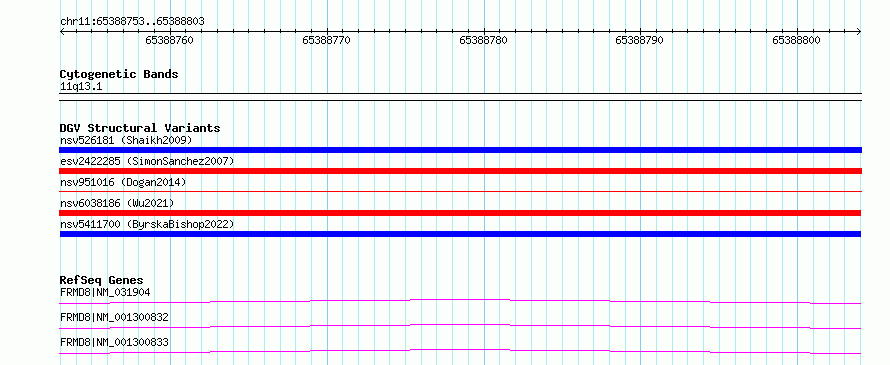The height and width of the screenshot is (365, 890).
Task: Select variant label nsv5411700 (ByrskaBishop2022)
Action: click(x=147, y=224)
